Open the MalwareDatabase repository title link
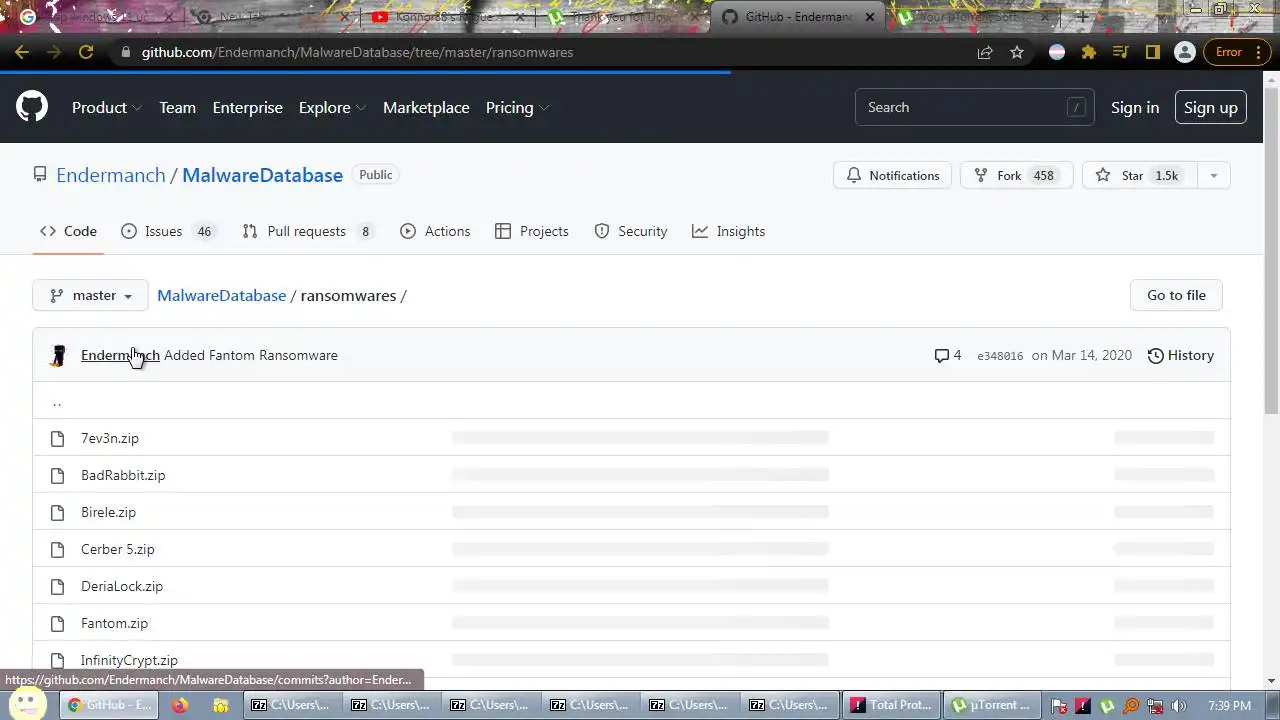 pos(262,175)
